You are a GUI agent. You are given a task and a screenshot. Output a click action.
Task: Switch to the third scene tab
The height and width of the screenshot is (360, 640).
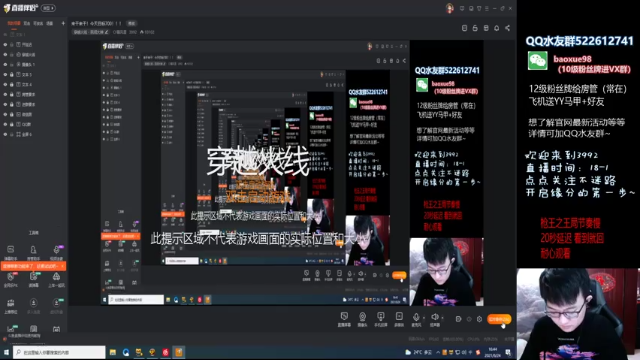click(38, 23)
